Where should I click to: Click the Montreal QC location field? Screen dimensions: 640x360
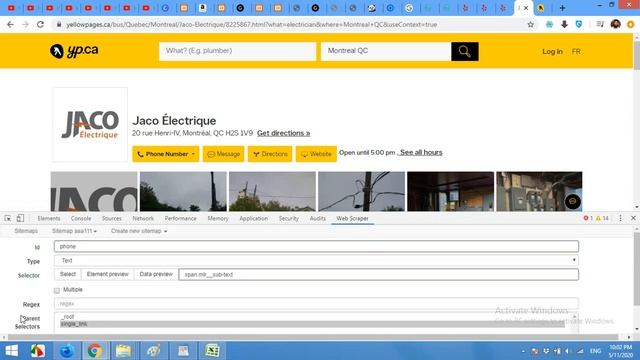point(386,51)
